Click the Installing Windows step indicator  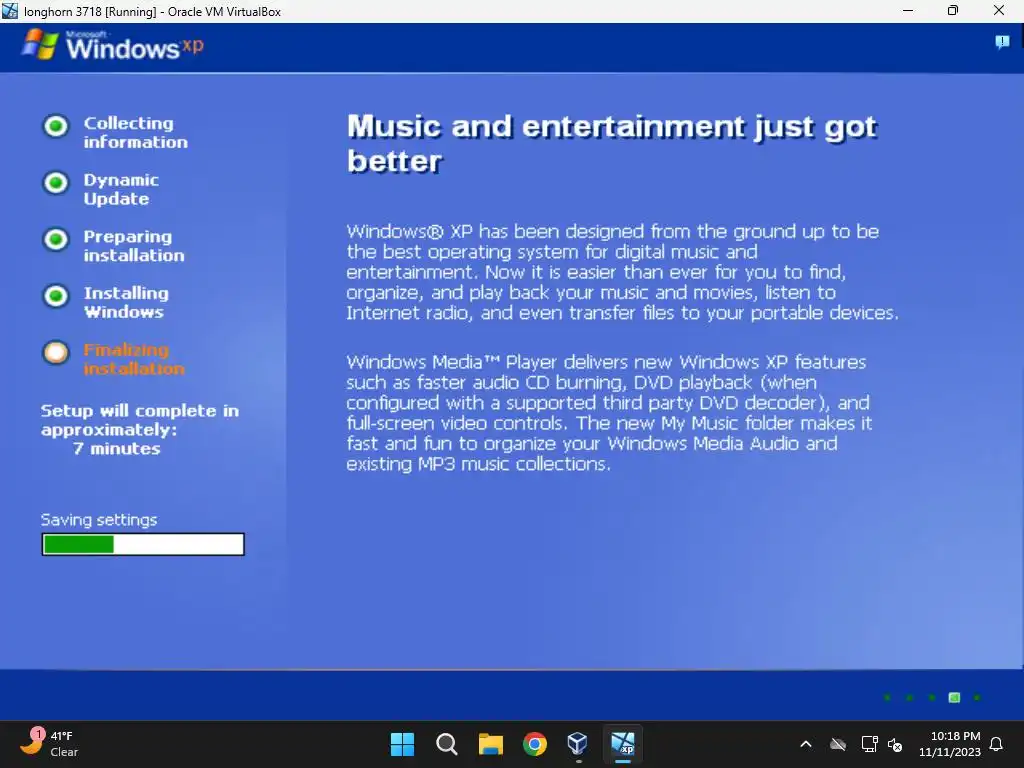pos(56,296)
